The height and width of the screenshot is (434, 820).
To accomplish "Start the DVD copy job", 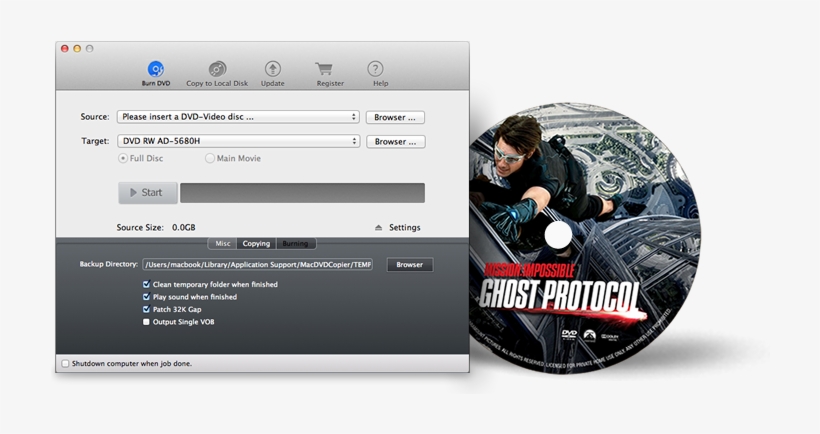I will [x=147, y=192].
